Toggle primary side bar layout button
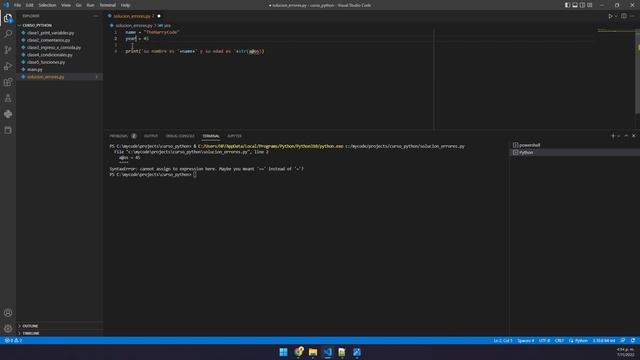Image resolution: width=640 pixels, height=360 pixels. click(567, 5)
